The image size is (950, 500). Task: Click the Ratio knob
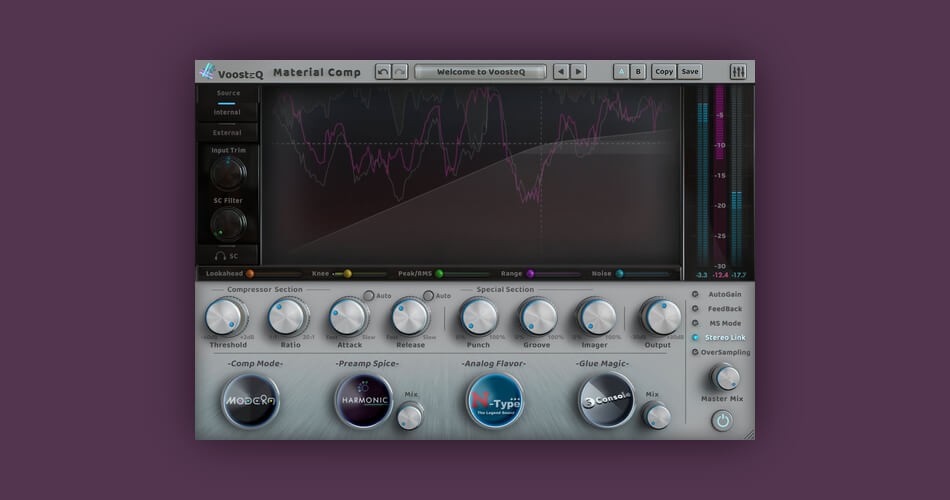(286, 317)
